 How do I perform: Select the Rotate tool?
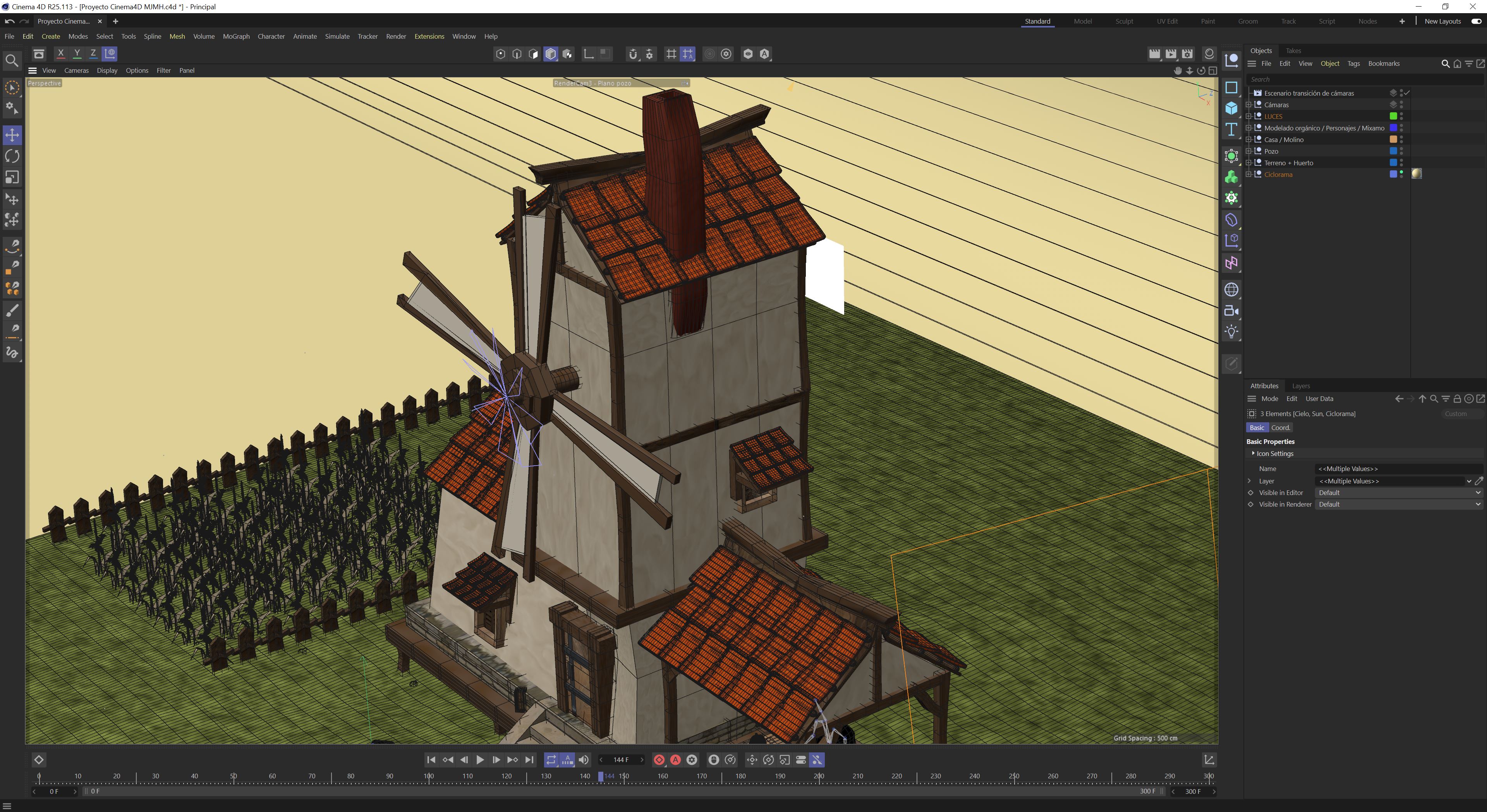[x=12, y=156]
